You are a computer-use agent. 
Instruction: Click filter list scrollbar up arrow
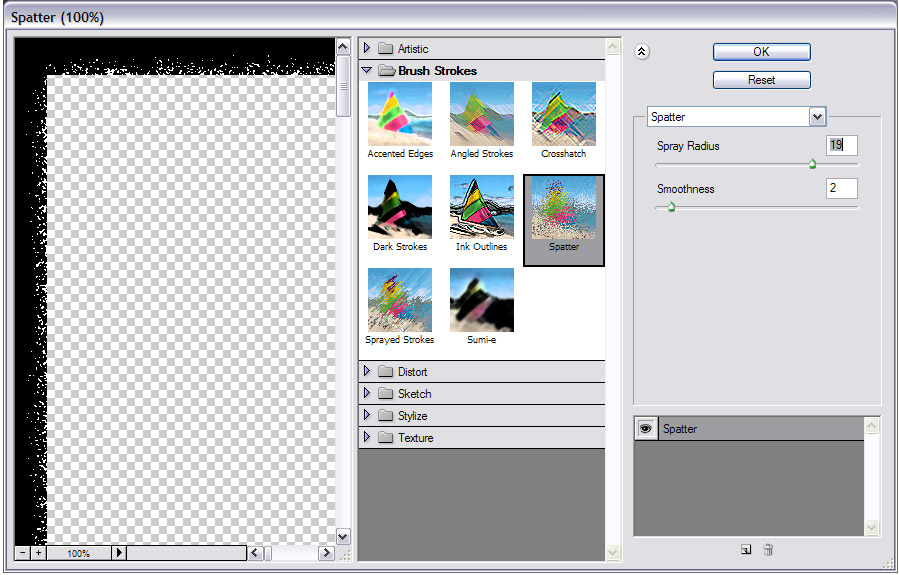[613, 46]
